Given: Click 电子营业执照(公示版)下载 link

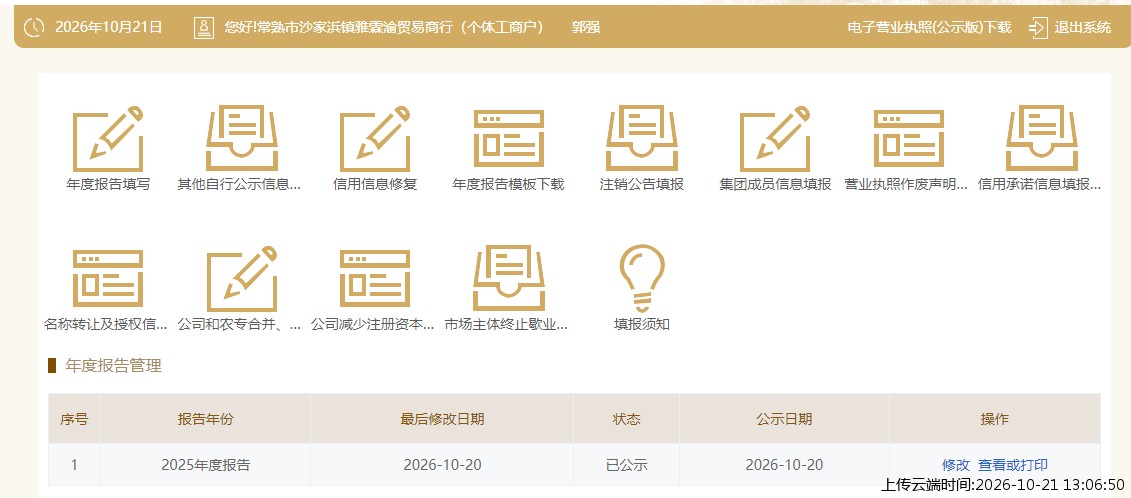Looking at the screenshot, I should 929,27.
